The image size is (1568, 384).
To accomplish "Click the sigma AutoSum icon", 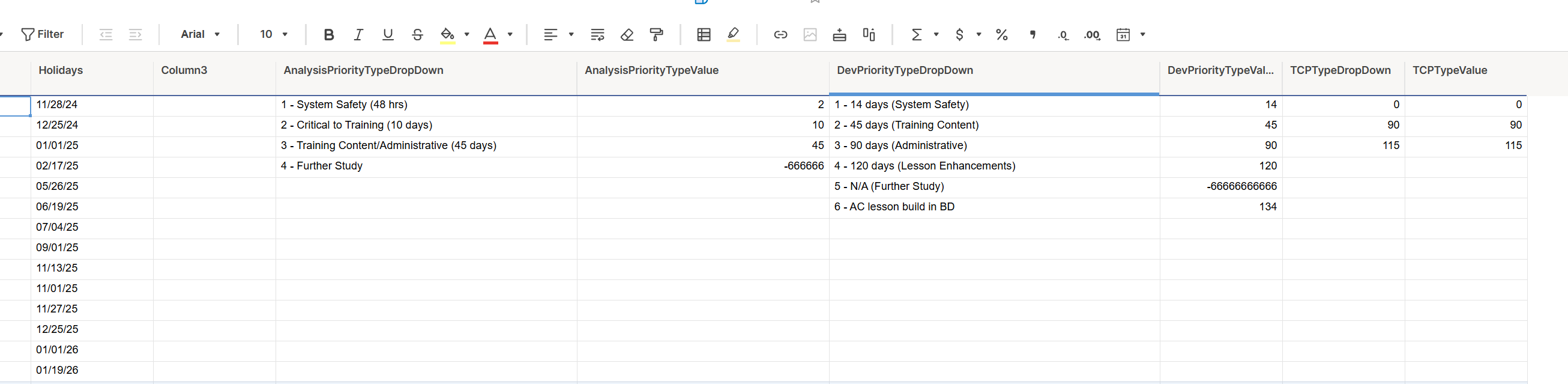I will [x=916, y=35].
